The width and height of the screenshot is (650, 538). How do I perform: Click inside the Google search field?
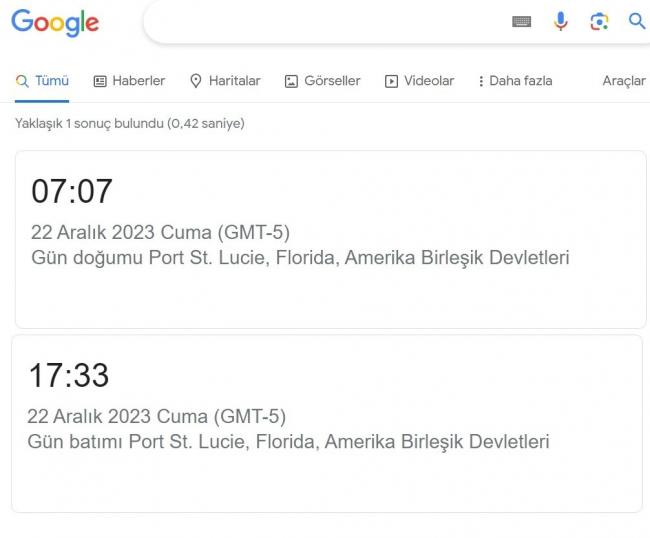tap(323, 22)
